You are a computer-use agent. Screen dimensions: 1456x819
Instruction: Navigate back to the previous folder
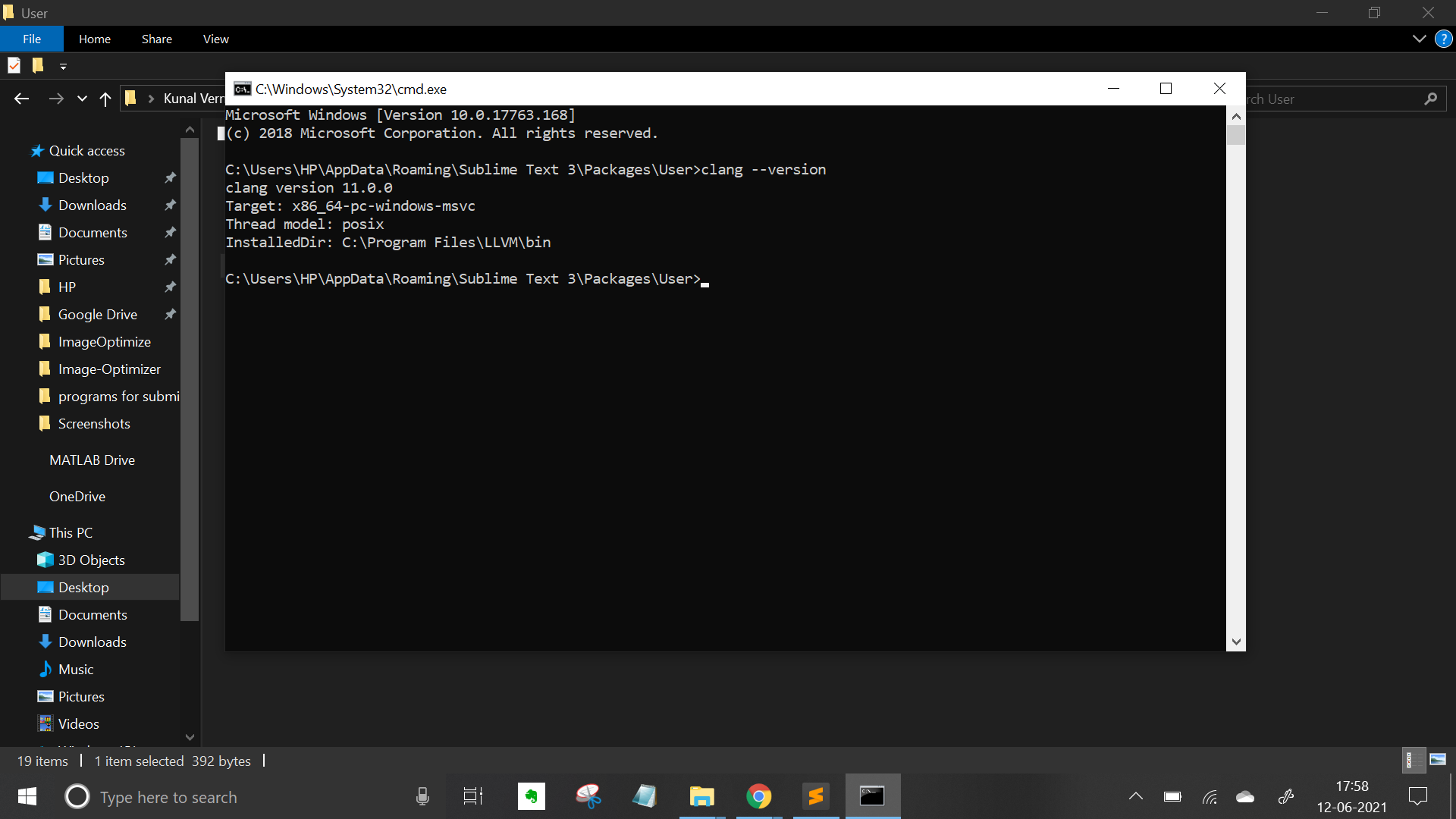coord(21,99)
